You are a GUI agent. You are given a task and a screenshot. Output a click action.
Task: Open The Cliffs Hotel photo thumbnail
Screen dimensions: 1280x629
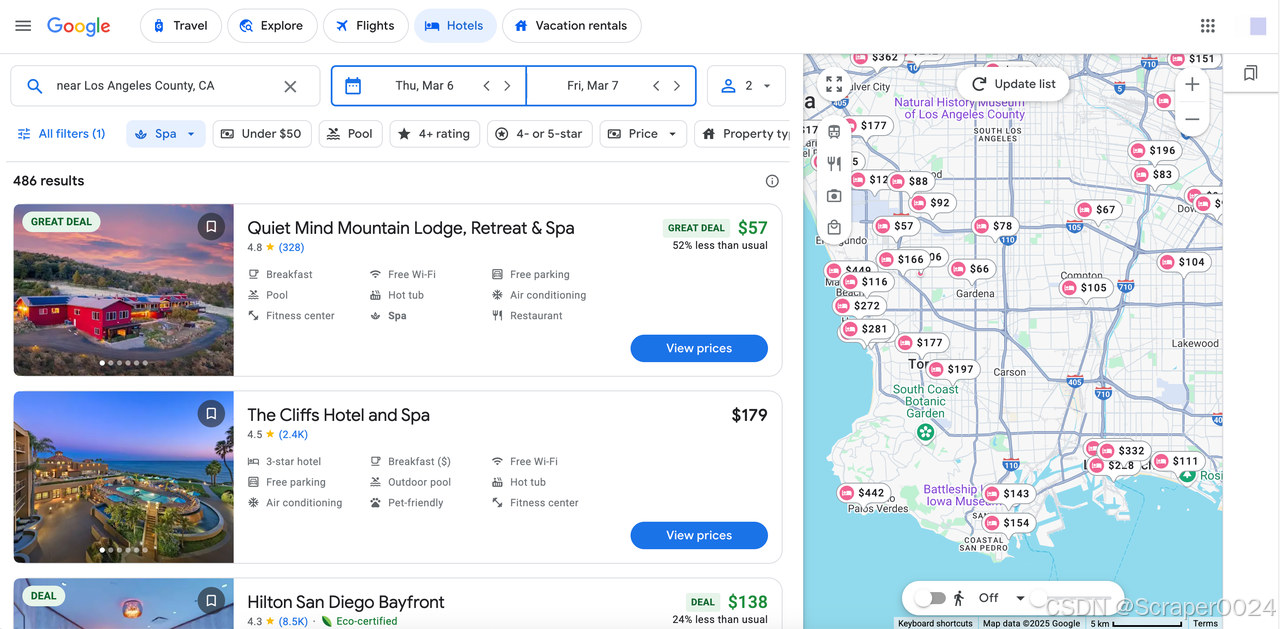[x=124, y=477]
